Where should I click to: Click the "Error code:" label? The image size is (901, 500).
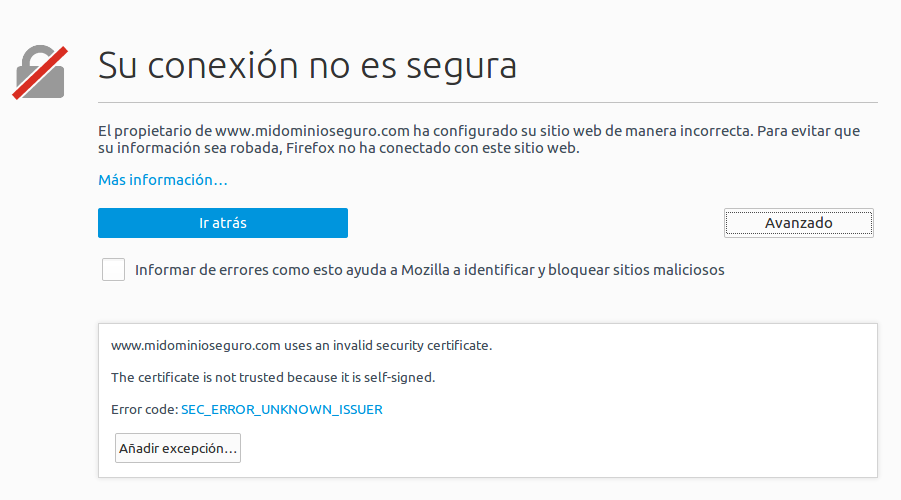pyautogui.click(x=144, y=409)
